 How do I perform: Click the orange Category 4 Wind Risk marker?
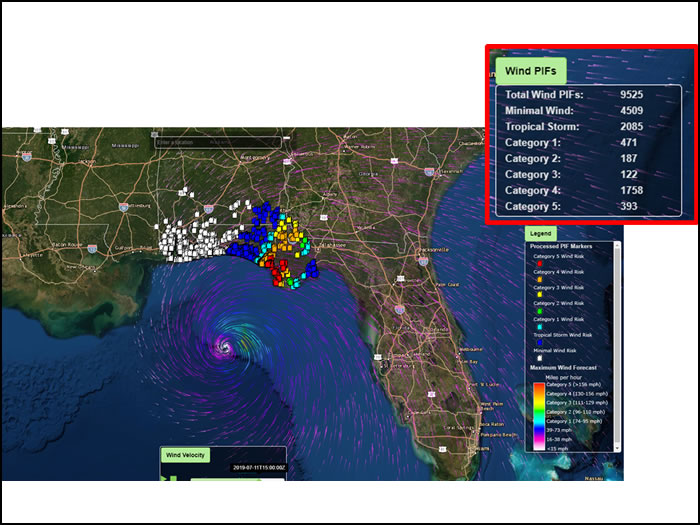click(x=540, y=279)
